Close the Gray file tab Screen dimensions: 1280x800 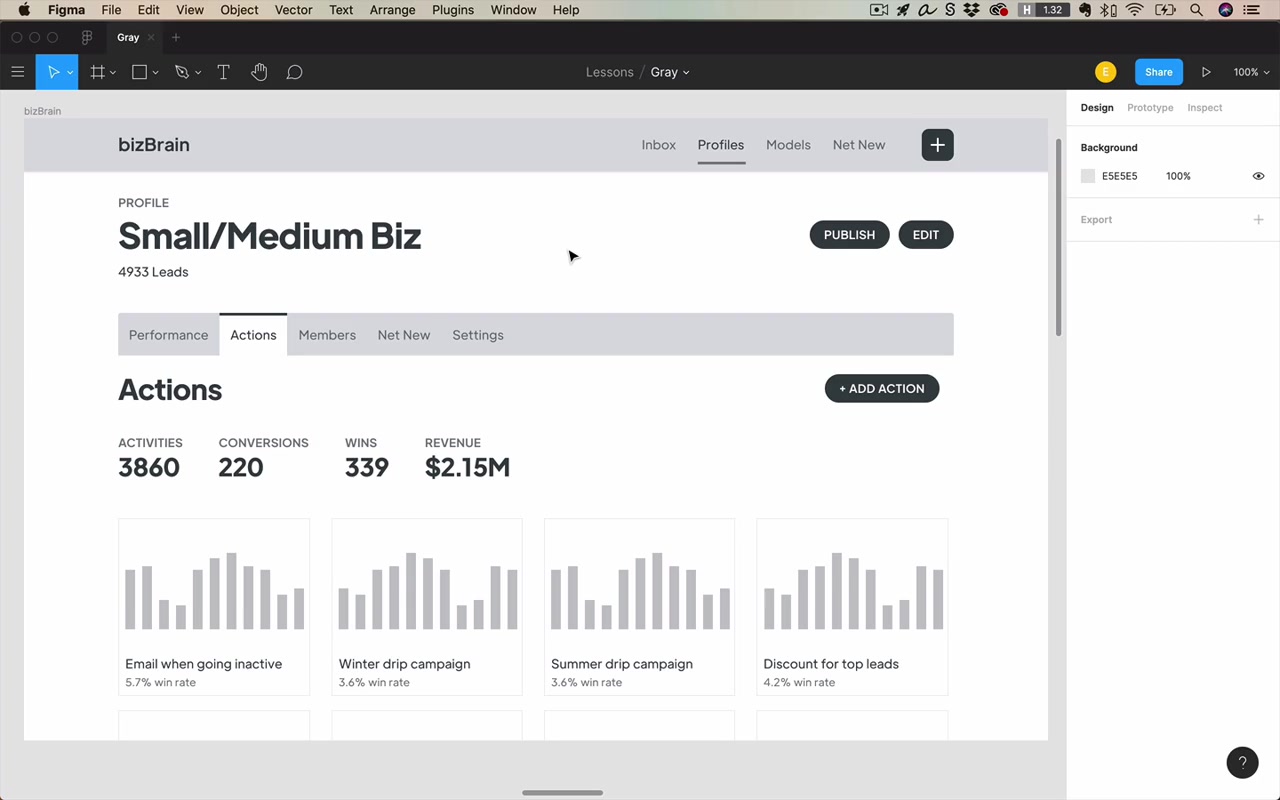pos(151,38)
